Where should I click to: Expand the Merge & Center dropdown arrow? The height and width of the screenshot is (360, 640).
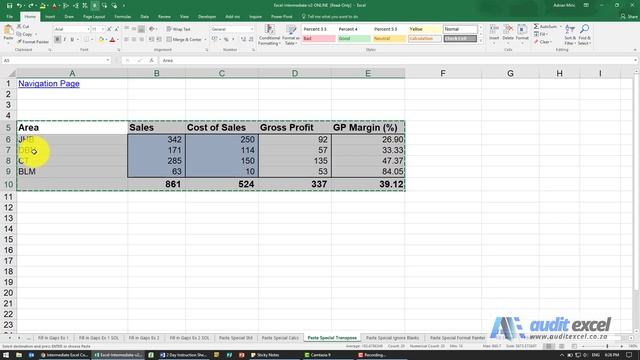click(x=205, y=40)
